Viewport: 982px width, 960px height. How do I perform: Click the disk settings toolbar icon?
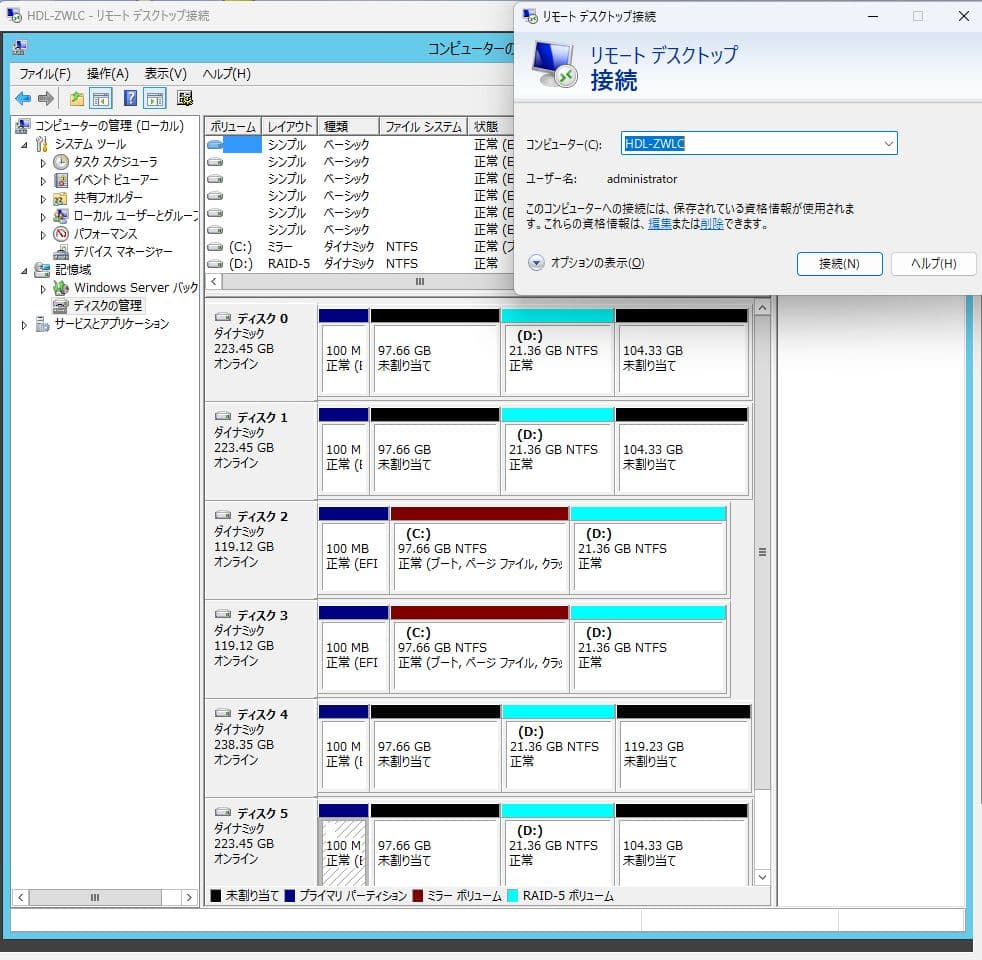[185, 98]
